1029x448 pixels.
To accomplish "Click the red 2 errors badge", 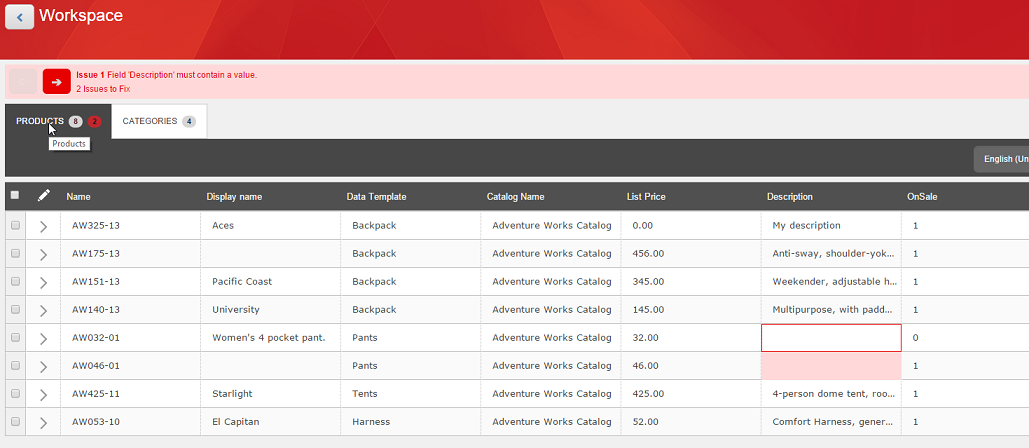I will pyautogui.click(x=94, y=122).
